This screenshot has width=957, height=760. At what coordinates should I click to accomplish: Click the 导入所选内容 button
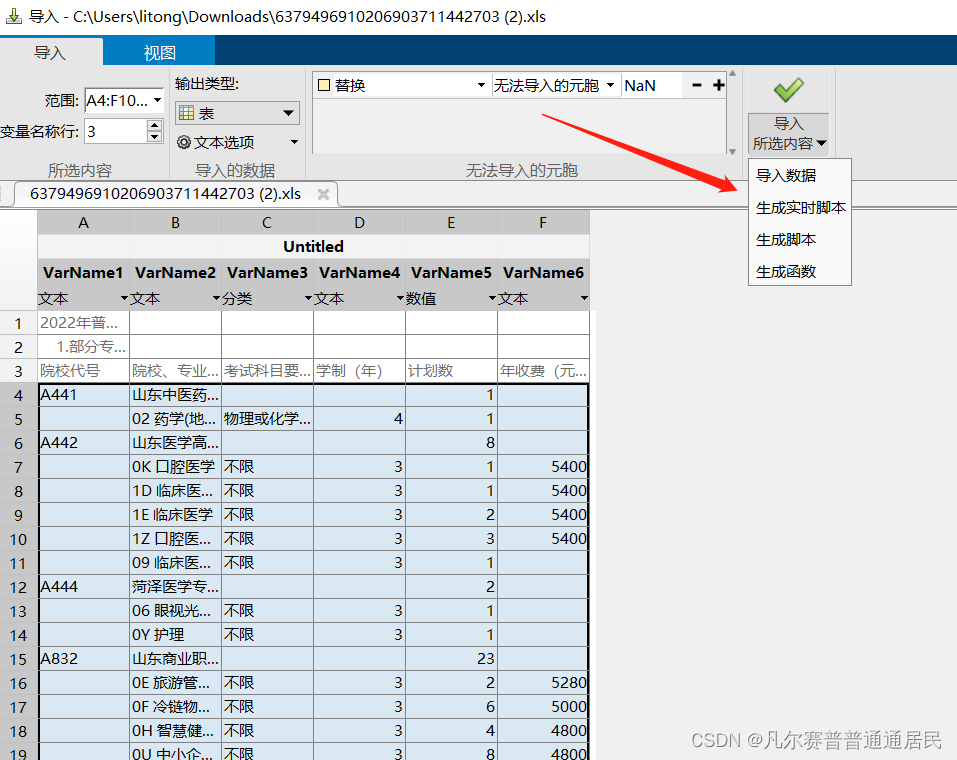(788, 133)
